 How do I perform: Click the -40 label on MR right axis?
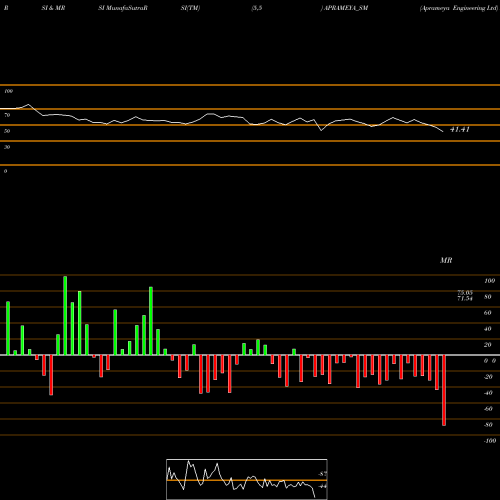point(488,393)
